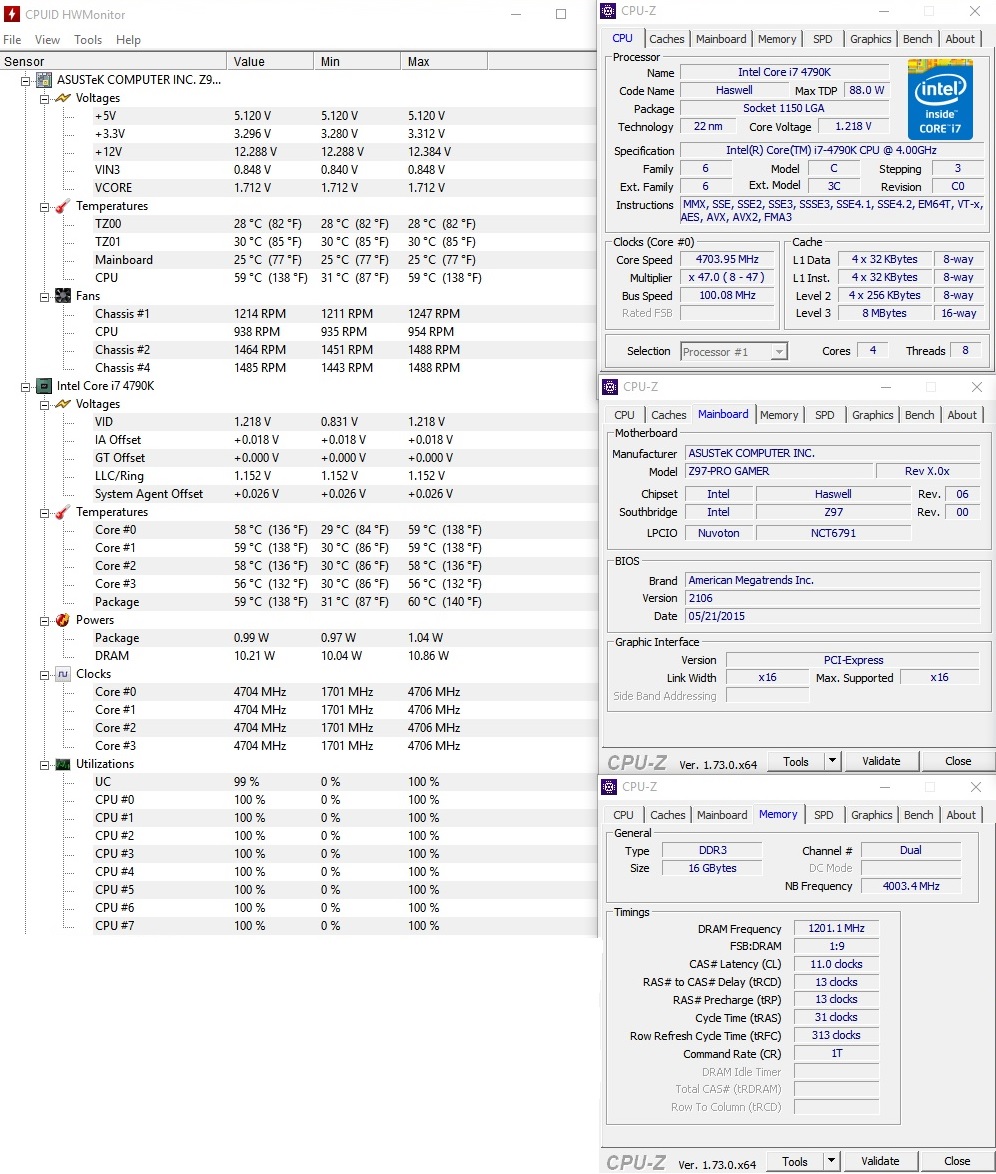Click the CPU Voltages lightning icon
The image size is (996, 1174).
pos(63,404)
